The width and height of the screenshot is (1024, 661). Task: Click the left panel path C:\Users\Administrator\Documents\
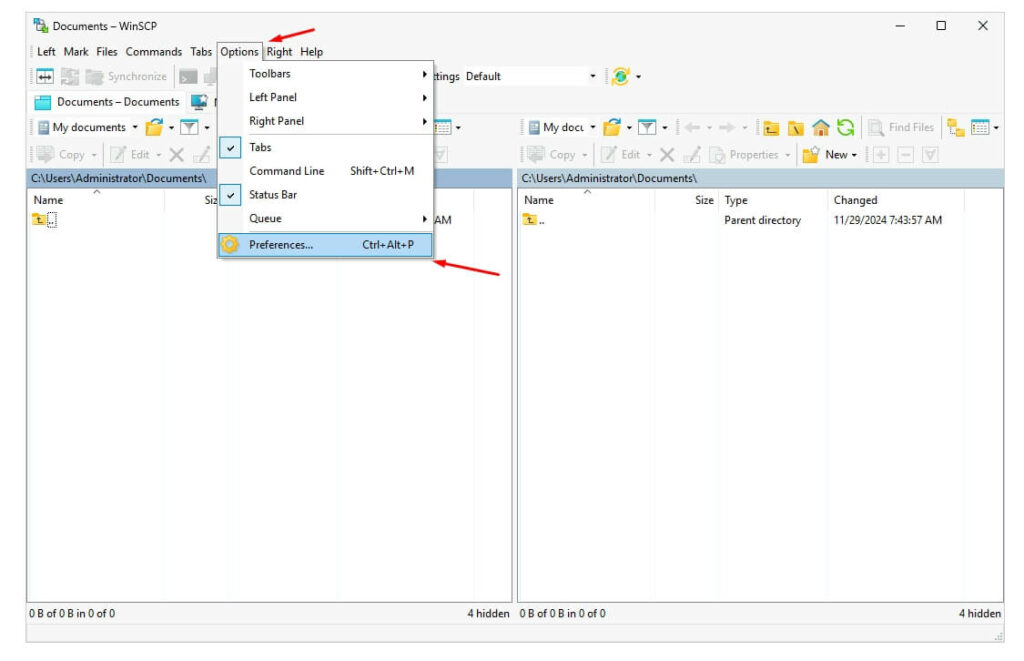118,178
